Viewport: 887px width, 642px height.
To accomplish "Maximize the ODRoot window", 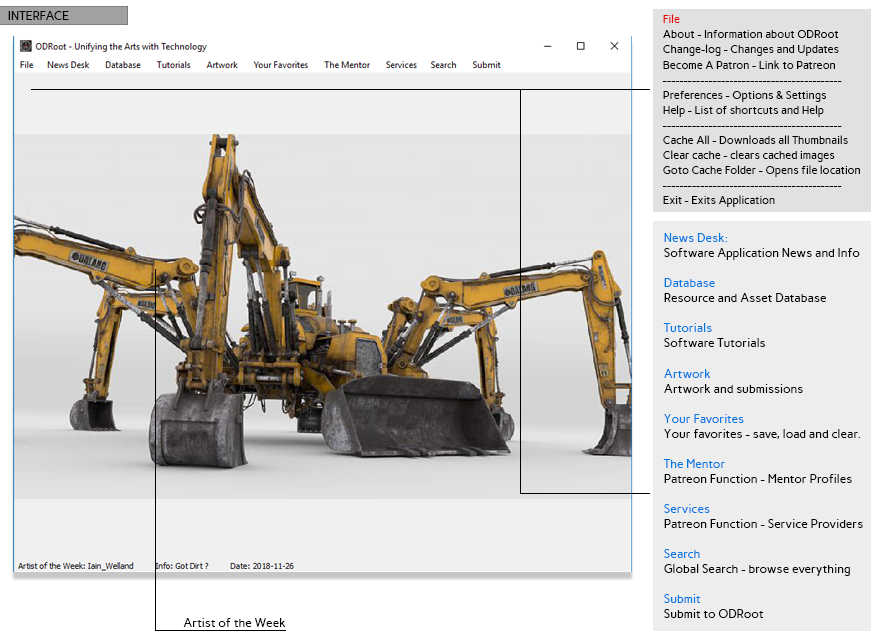I will point(580,46).
